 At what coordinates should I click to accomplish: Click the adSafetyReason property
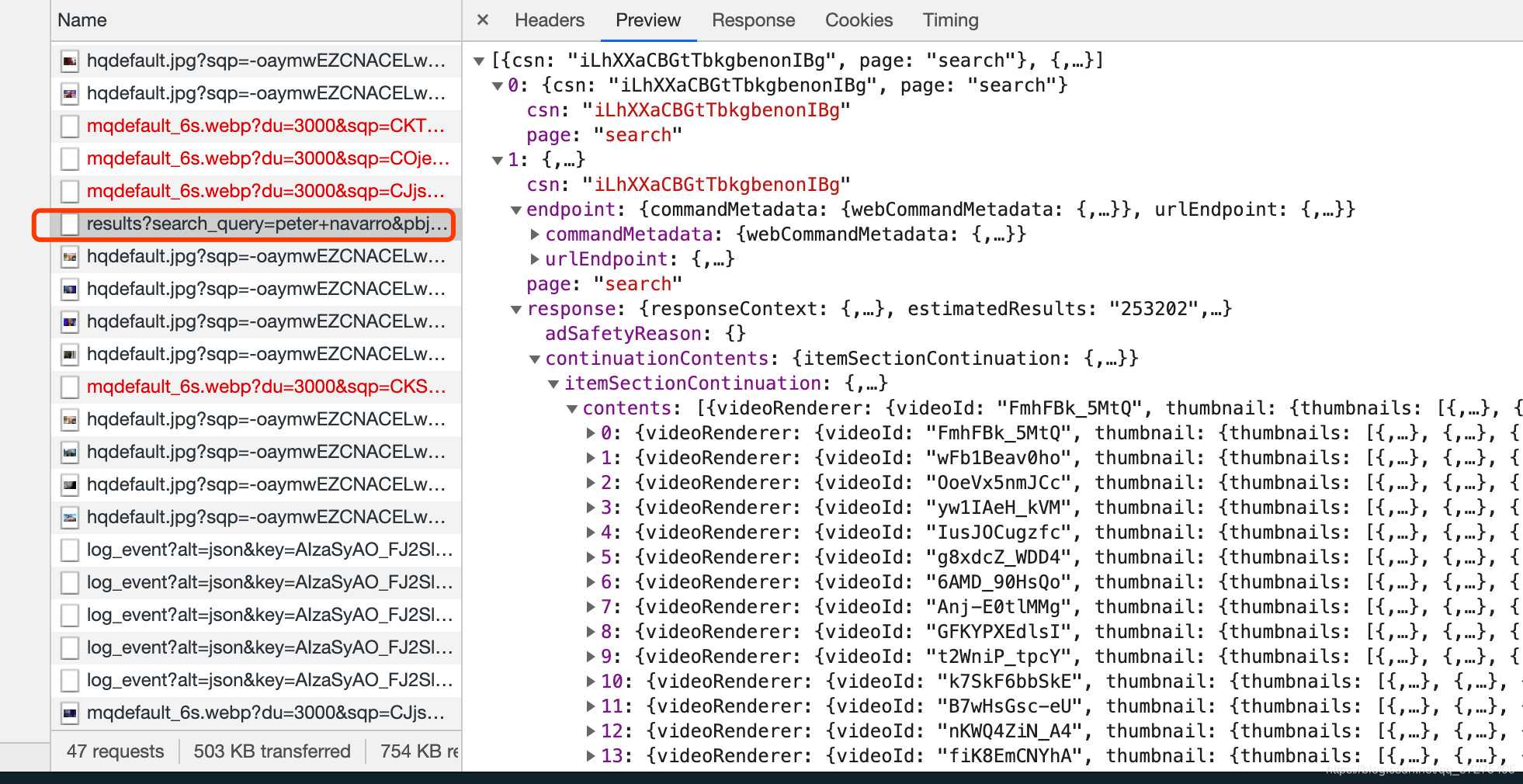[623, 334]
